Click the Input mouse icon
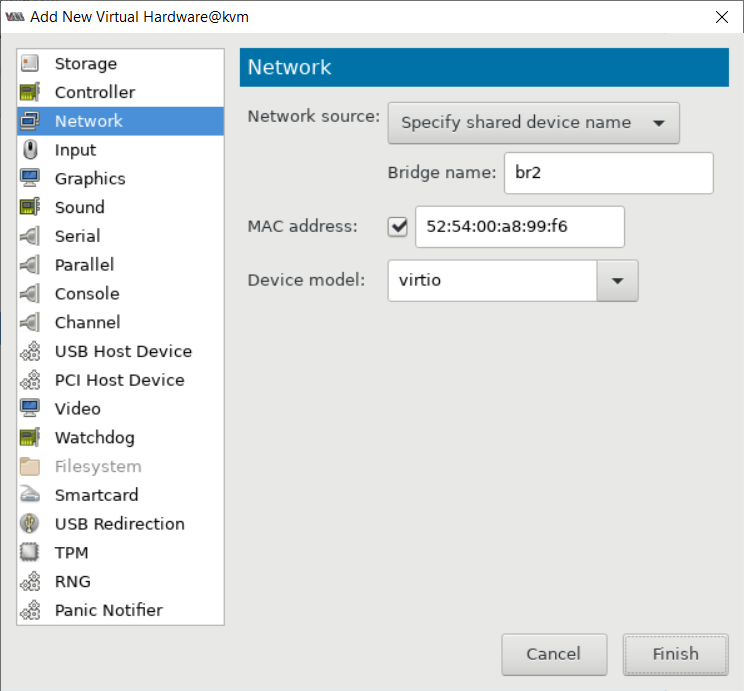 [x=30, y=149]
